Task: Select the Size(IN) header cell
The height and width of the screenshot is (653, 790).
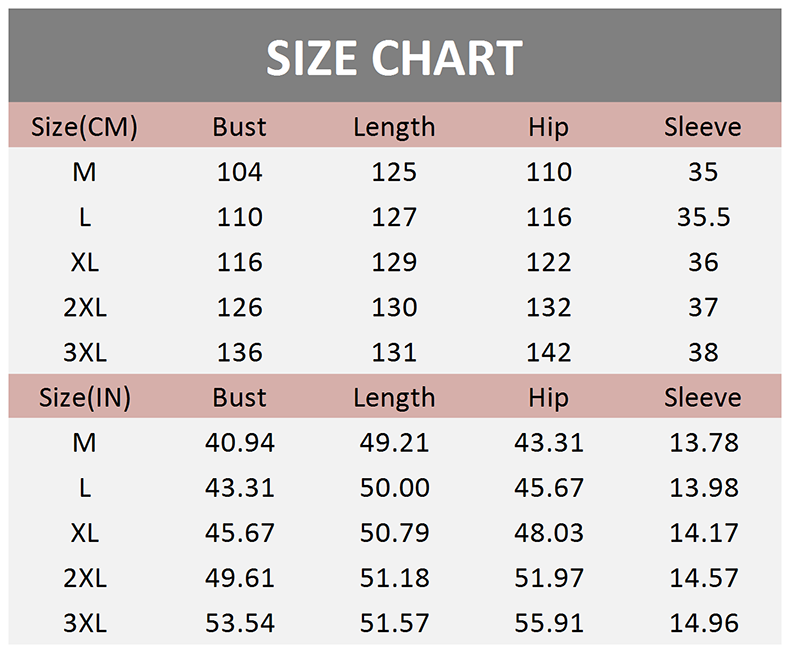Action: tap(84, 397)
